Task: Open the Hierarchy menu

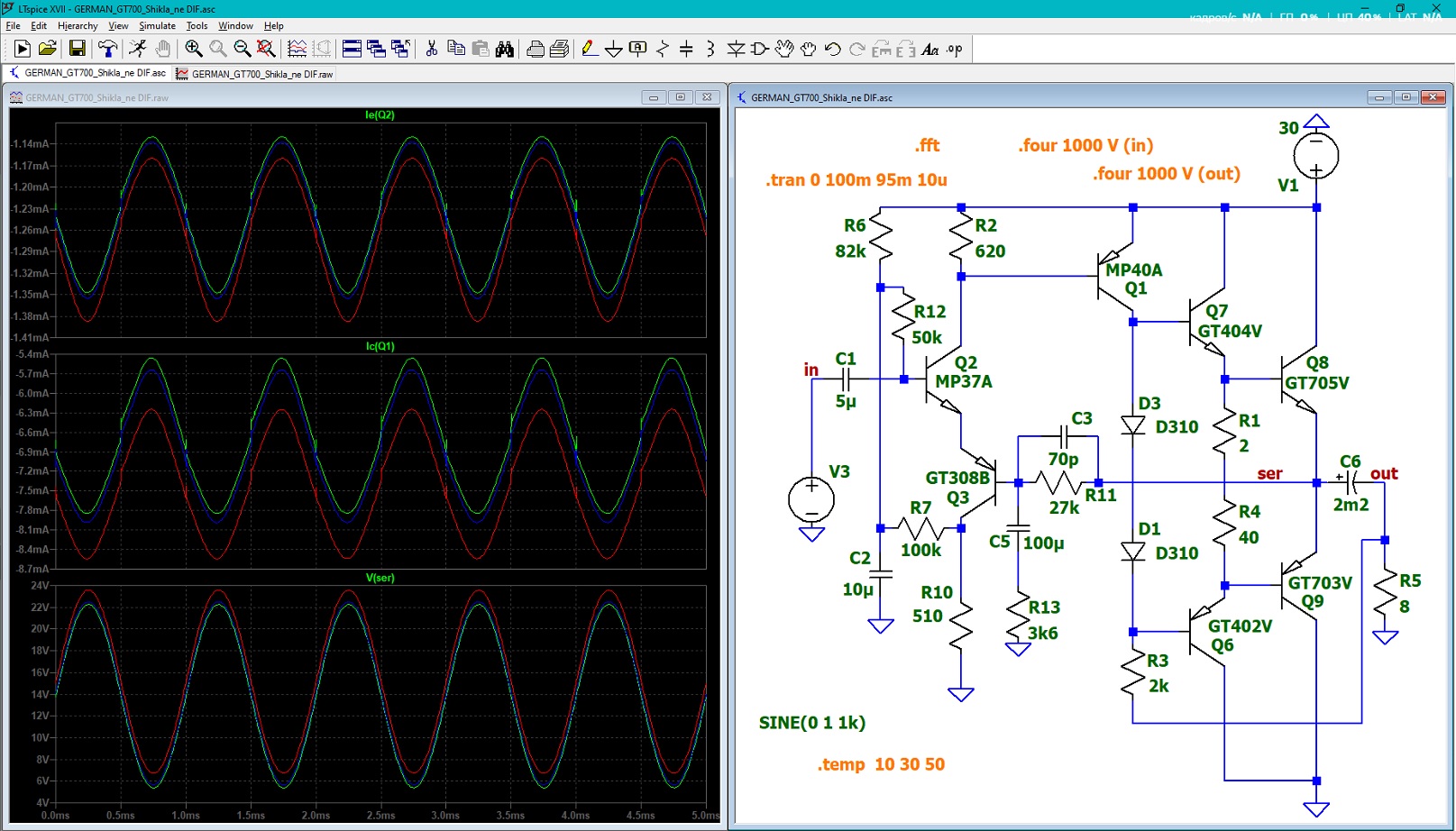Action: 78,25
